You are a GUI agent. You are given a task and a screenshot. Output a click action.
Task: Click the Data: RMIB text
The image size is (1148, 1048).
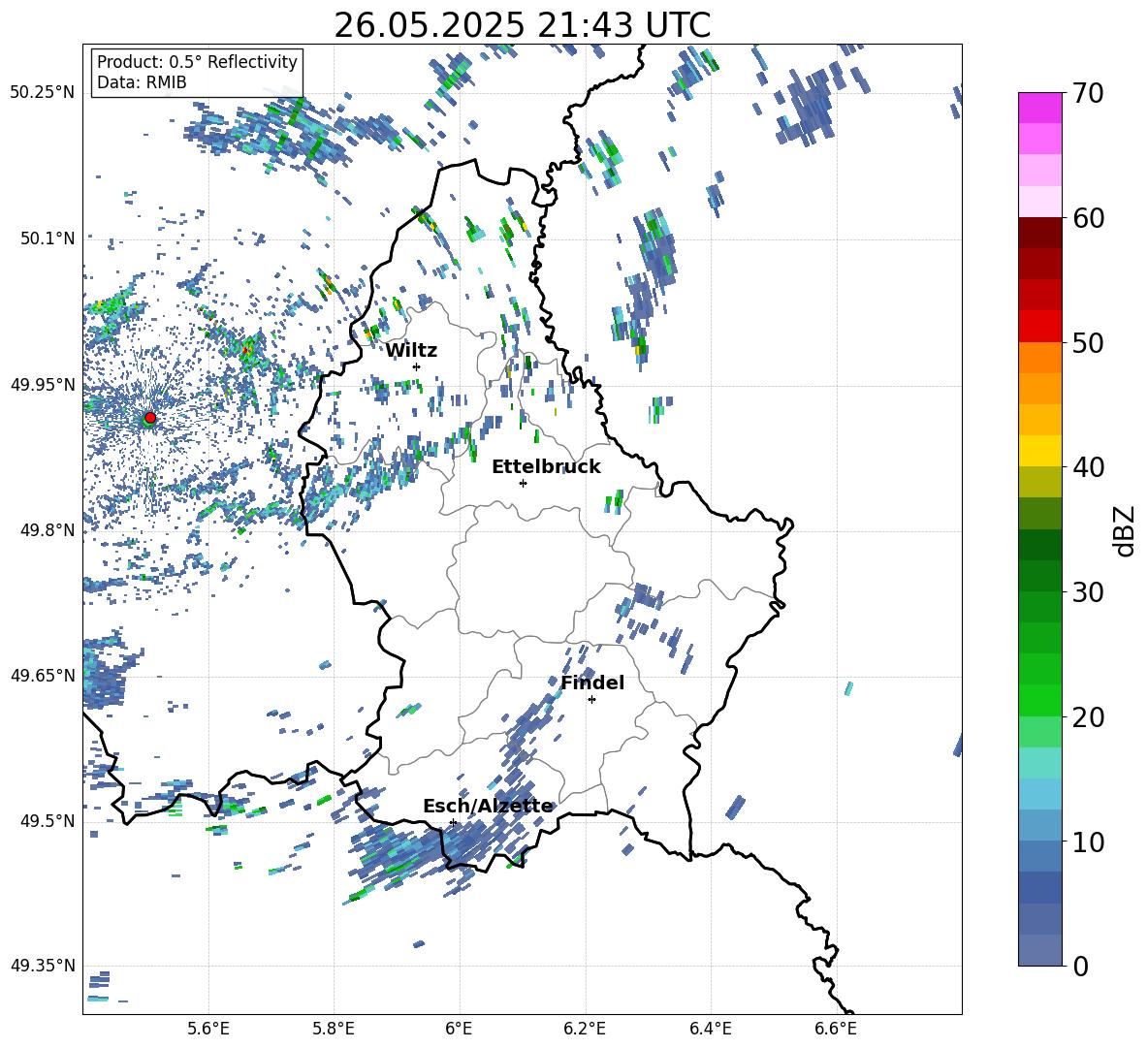[x=142, y=82]
